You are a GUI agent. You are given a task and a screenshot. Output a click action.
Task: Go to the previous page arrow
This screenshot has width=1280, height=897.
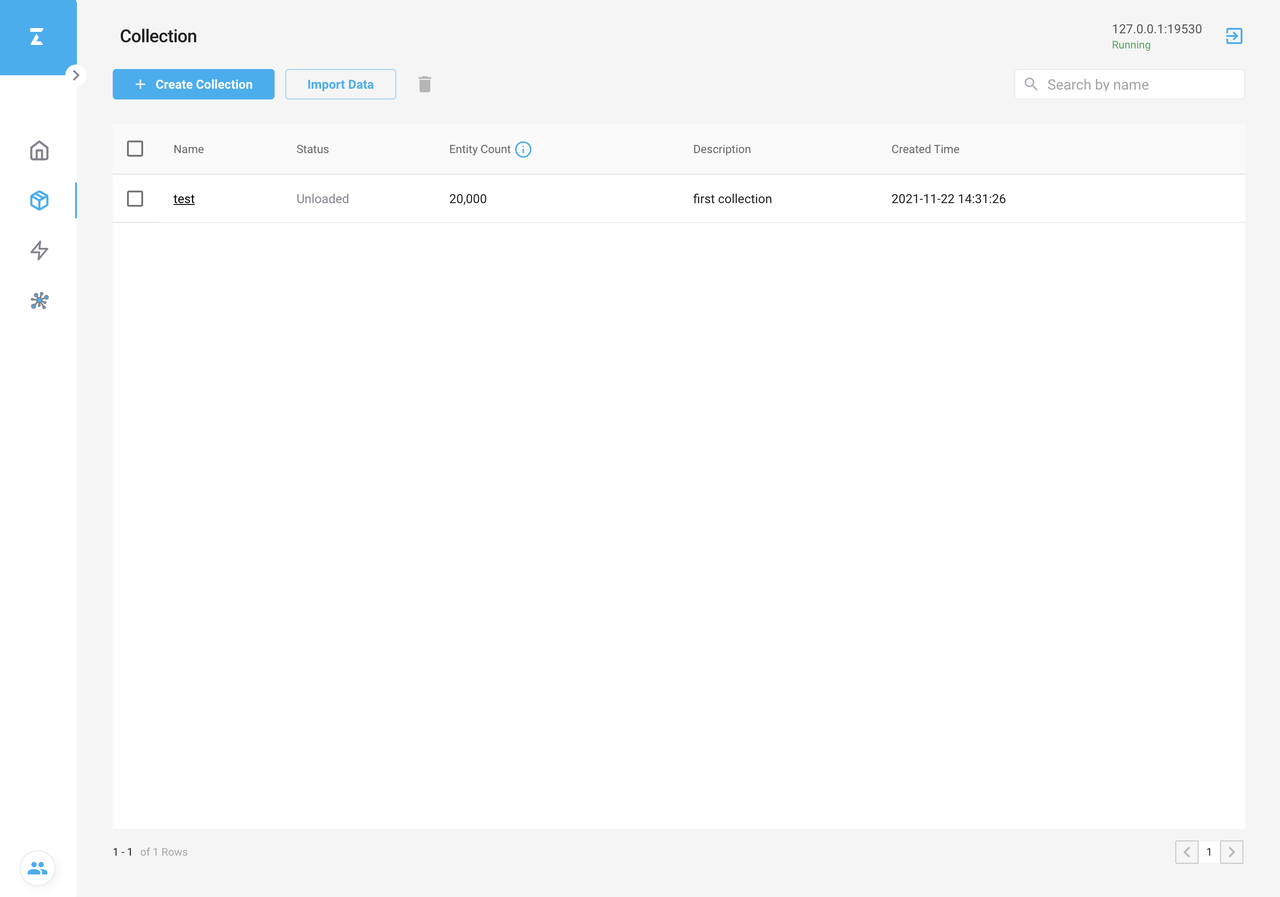(1187, 852)
